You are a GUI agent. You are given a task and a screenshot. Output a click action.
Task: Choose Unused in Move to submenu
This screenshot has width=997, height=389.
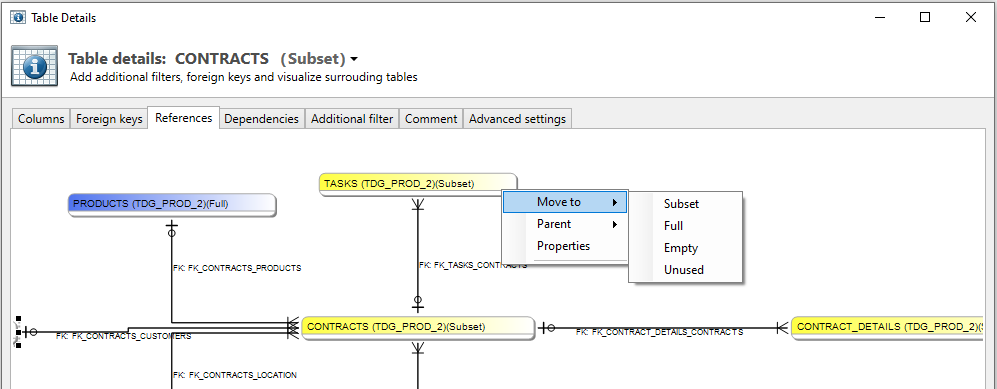[685, 270]
